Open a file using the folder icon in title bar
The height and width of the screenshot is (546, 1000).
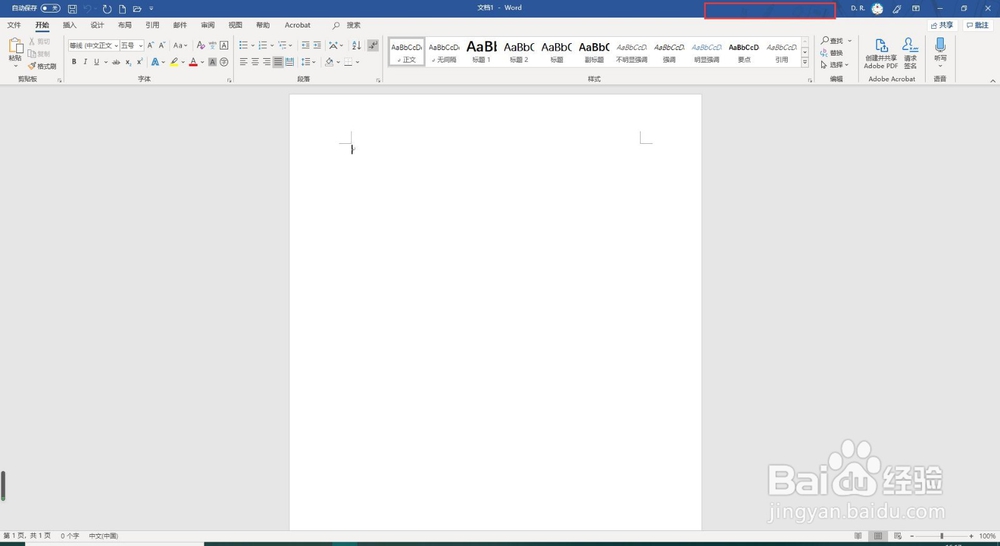136,9
